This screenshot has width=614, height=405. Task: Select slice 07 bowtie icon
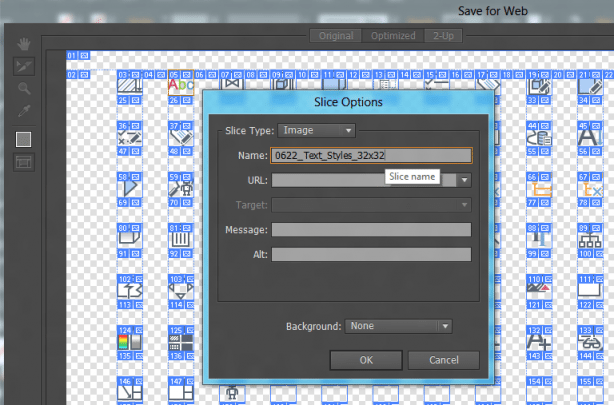[232, 84]
